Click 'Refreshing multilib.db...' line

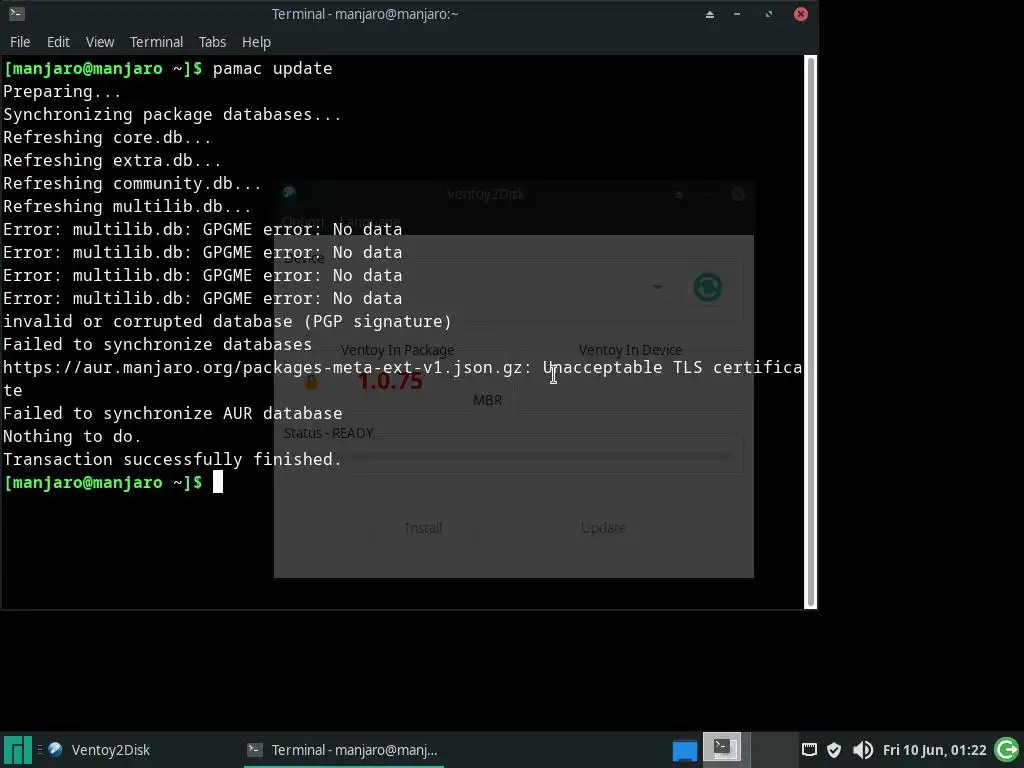tap(127, 206)
